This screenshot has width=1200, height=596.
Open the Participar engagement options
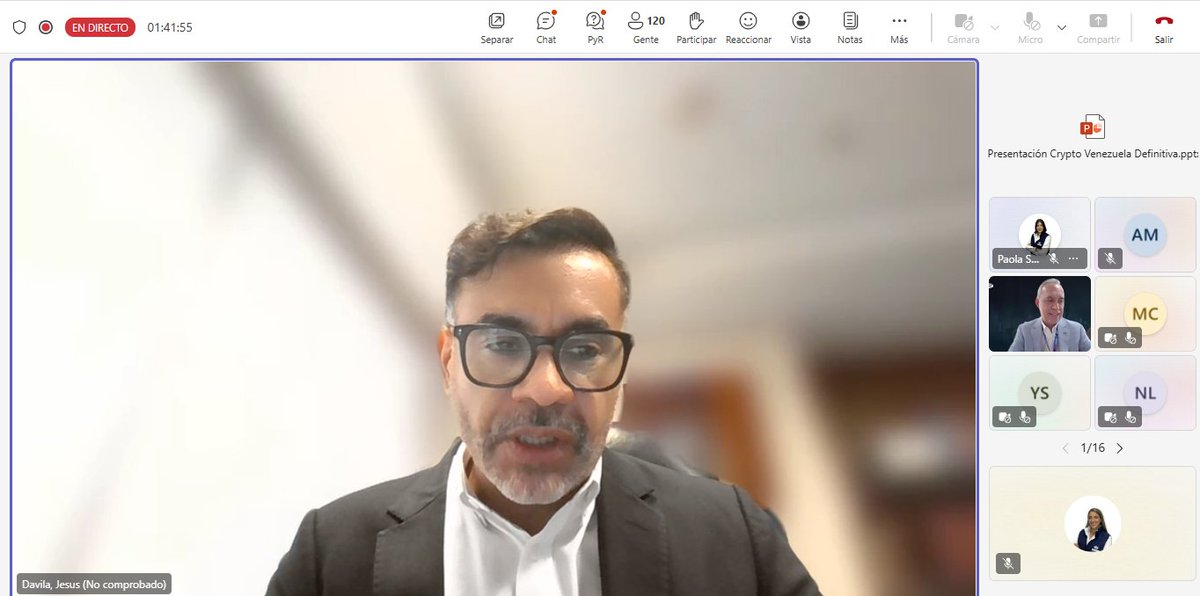tap(696, 27)
